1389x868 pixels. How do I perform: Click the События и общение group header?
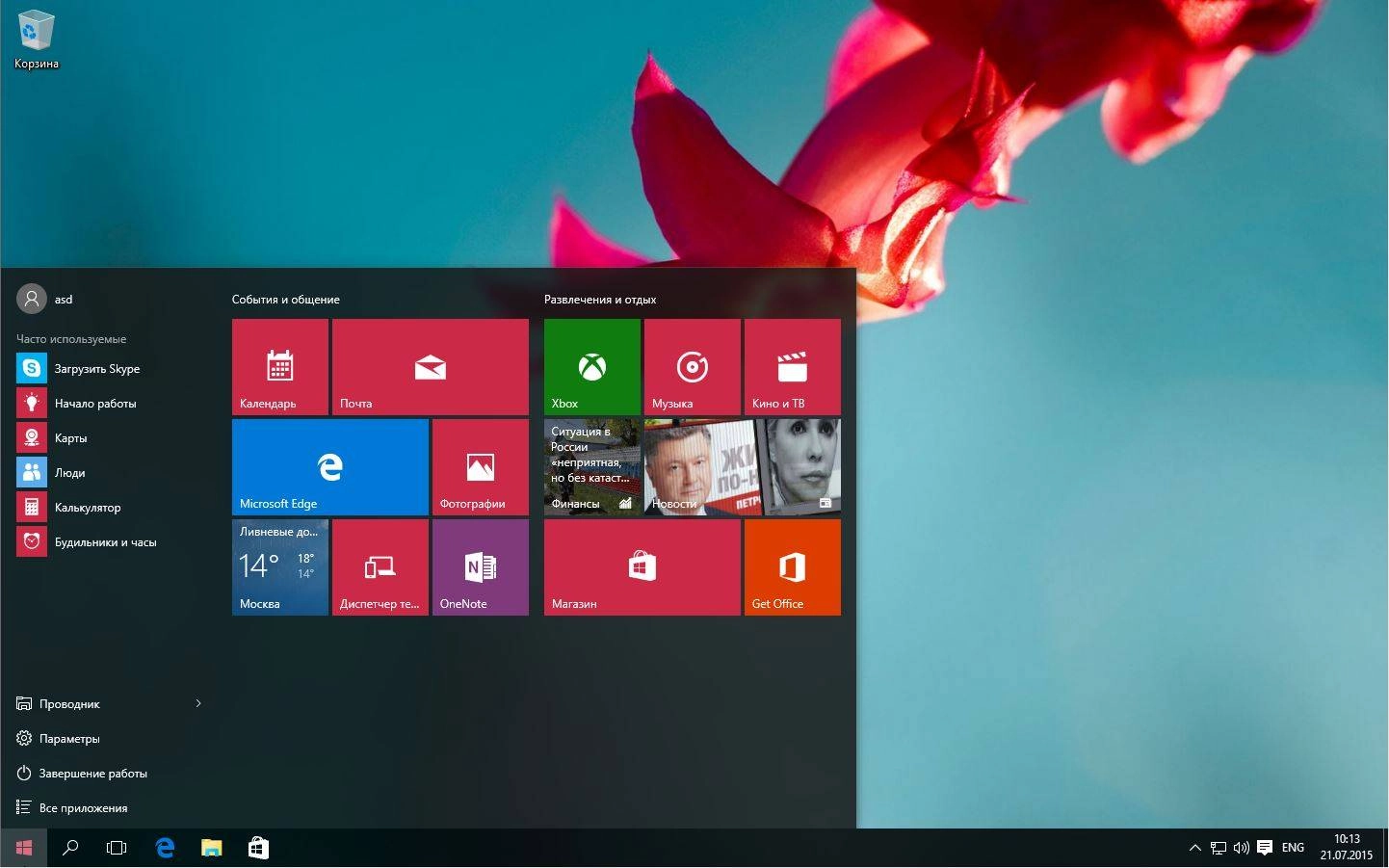285,300
